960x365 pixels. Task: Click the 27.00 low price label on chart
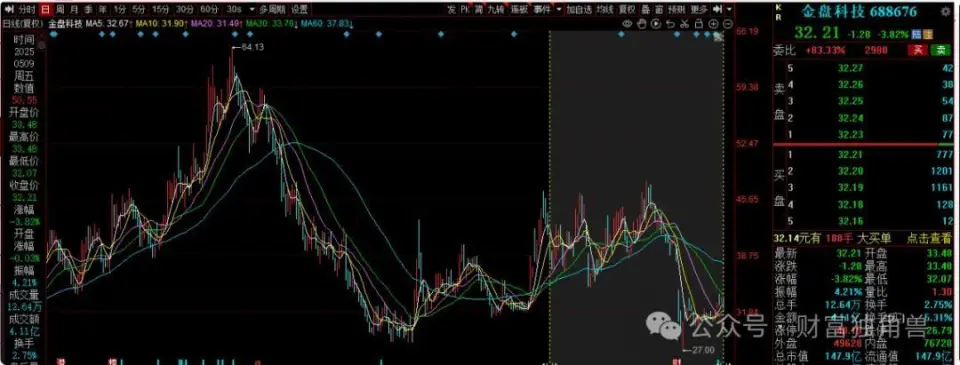[702, 350]
